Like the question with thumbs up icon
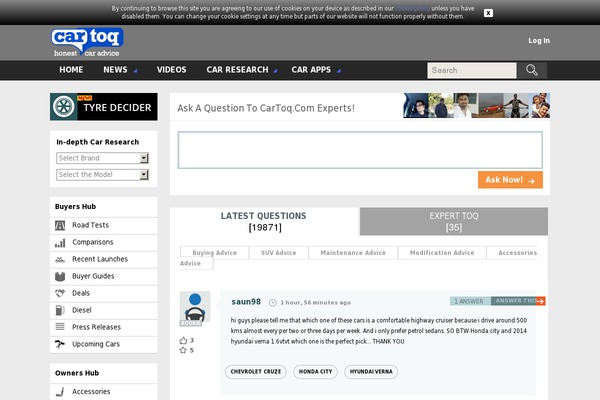The image size is (600, 400). [x=183, y=340]
